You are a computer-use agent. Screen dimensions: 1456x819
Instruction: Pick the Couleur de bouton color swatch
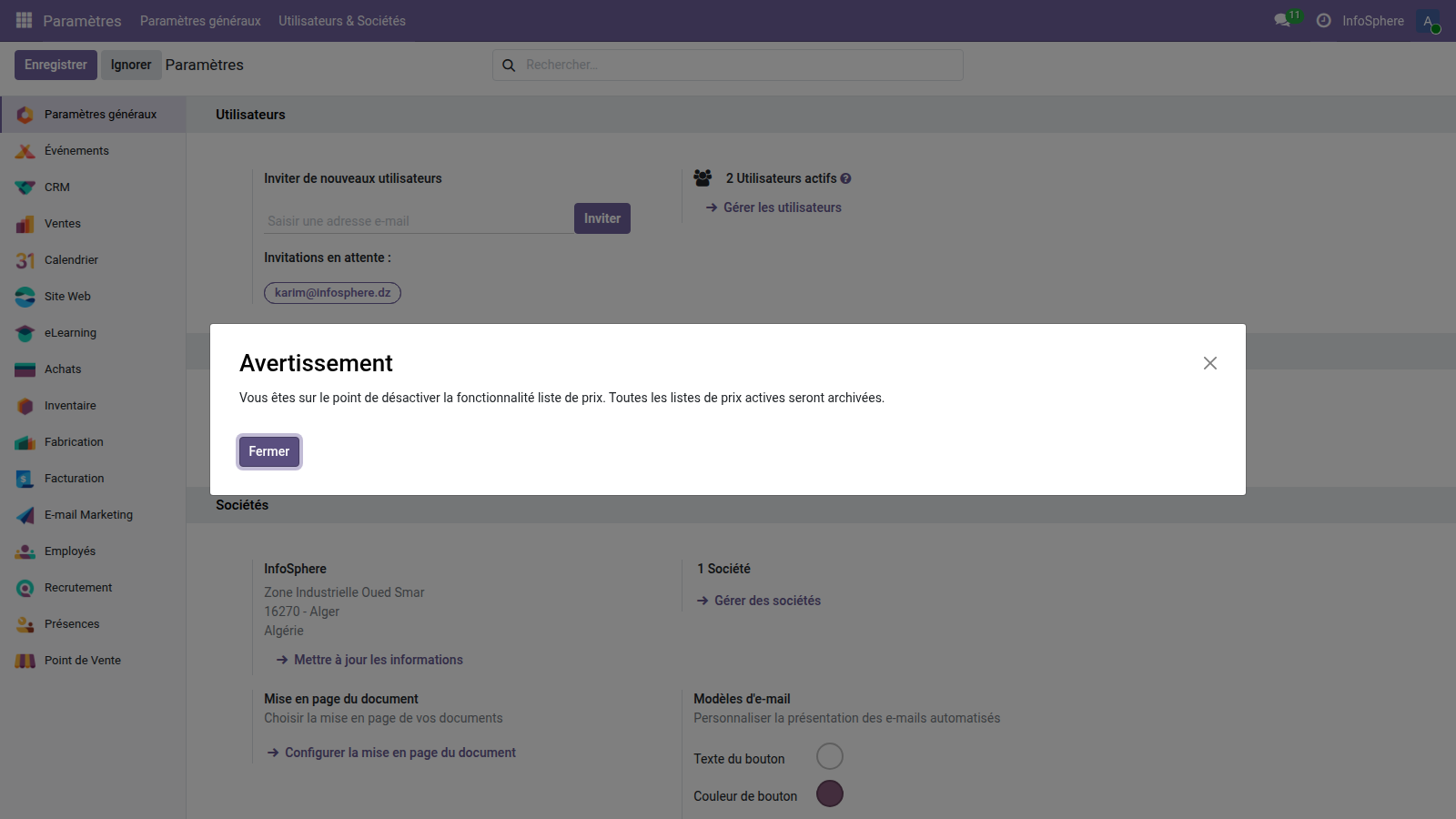point(829,793)
